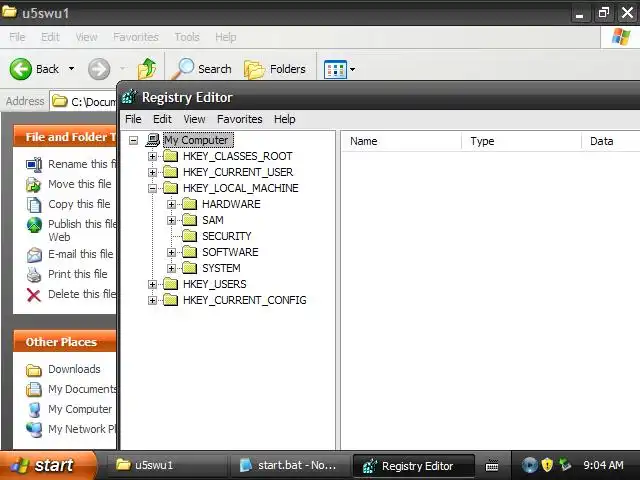Image resolution: width=640 pixels, height=480 pixels.
Task: Click the Copy this file icon
Action: coord(34,204)
